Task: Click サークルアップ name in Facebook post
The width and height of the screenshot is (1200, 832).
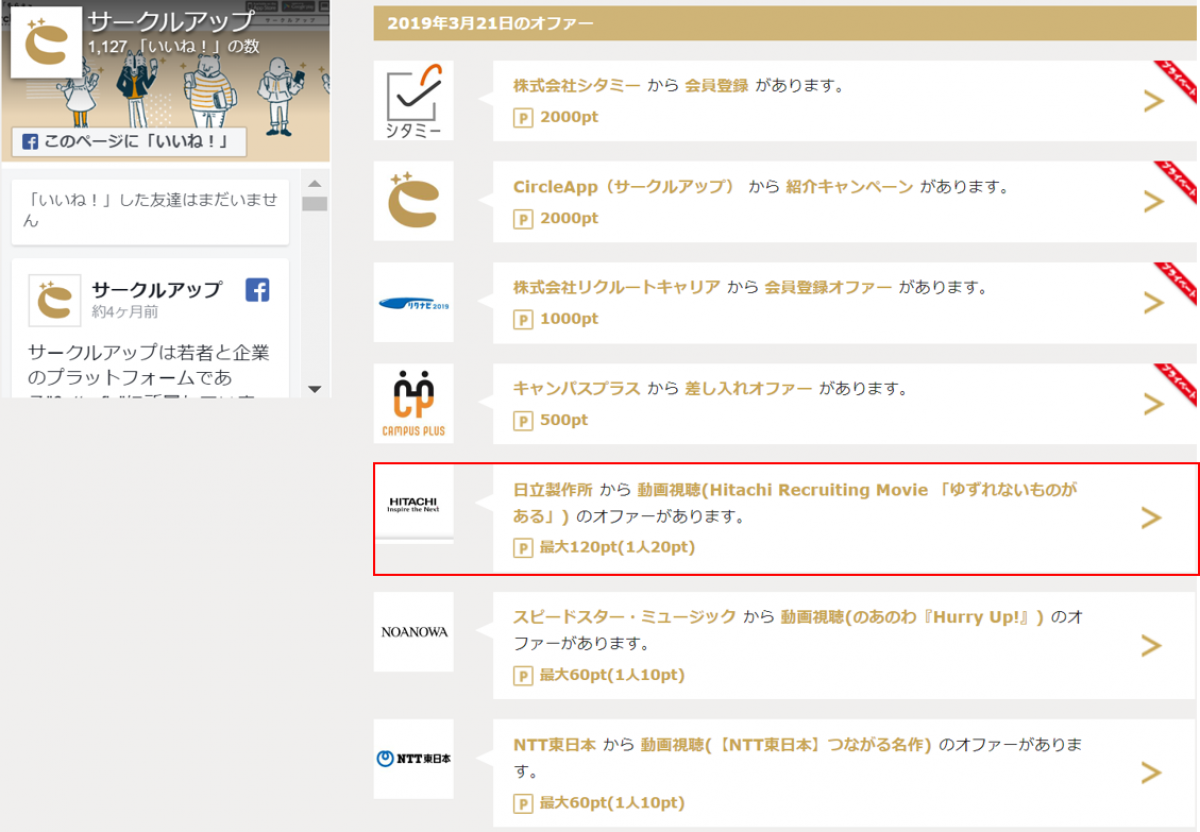Action: pyautogui.click(x=157, y=289)
